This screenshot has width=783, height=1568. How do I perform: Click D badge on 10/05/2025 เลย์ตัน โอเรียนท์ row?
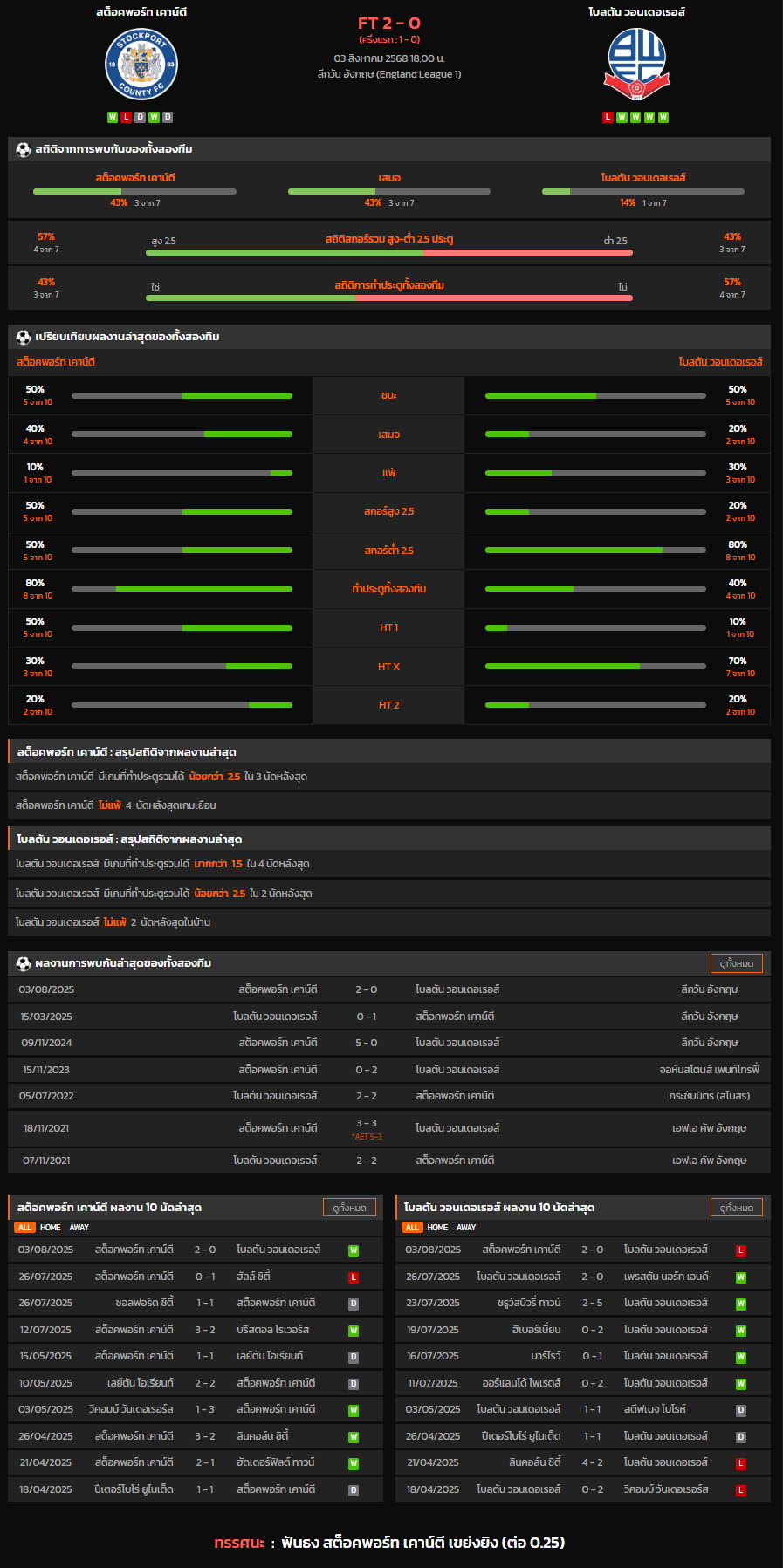coord(354,1384)
